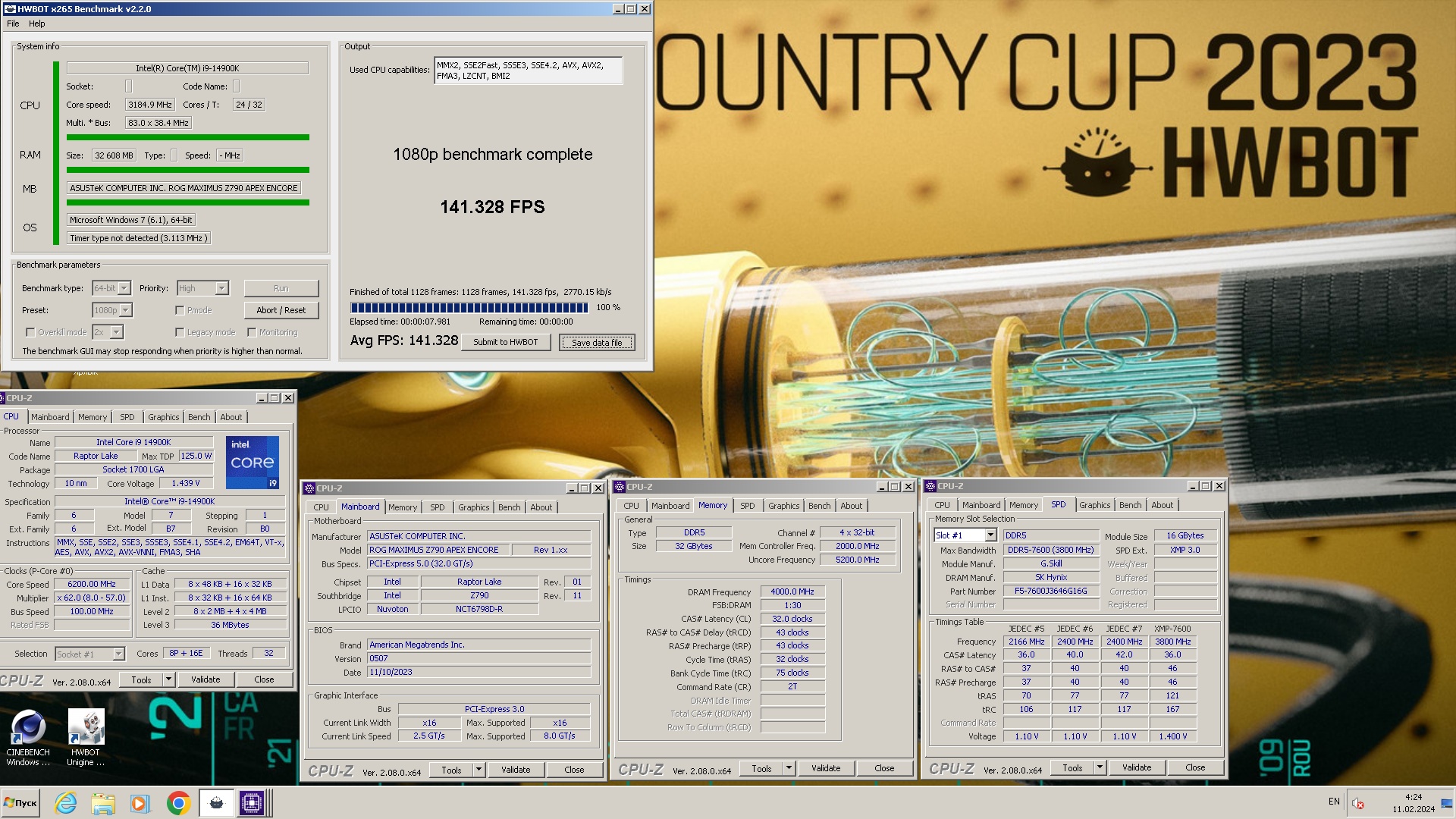Click the HWBOT x265 Benchmark title bar icon
The image size is (1456, 819).
coord(9,9)
